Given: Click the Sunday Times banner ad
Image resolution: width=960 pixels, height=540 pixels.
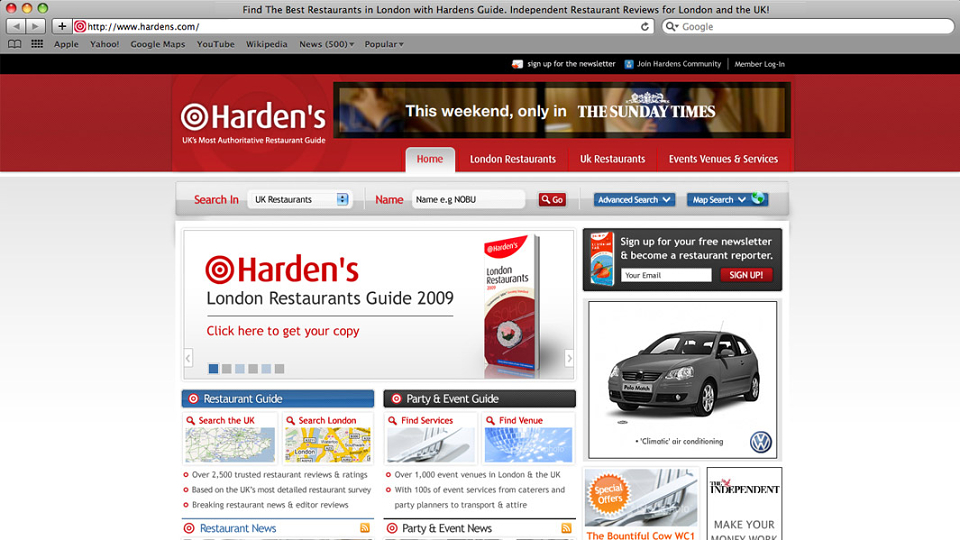Looking at the screenshot, I should 562,110.
